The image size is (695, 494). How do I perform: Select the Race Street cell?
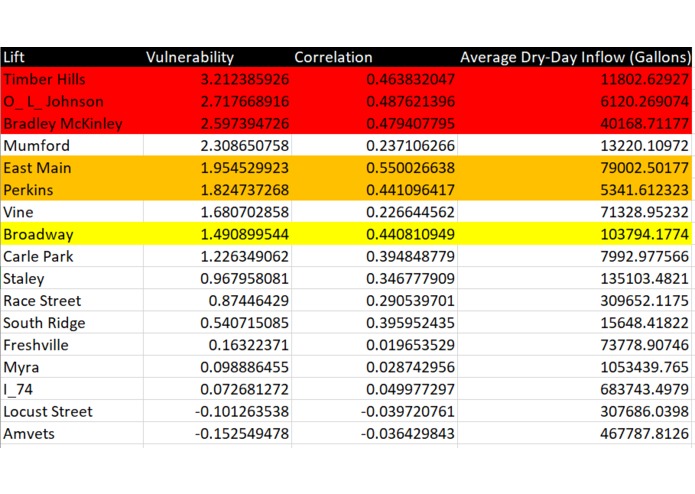72,300
